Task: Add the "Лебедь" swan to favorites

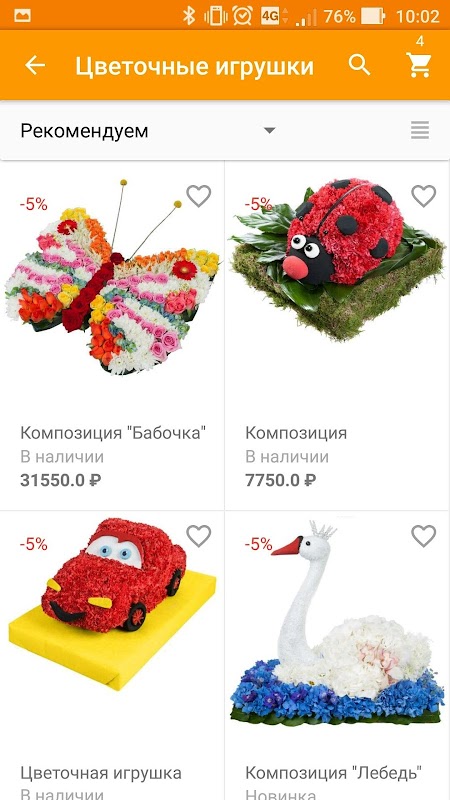Action: (x=423, y=536)
